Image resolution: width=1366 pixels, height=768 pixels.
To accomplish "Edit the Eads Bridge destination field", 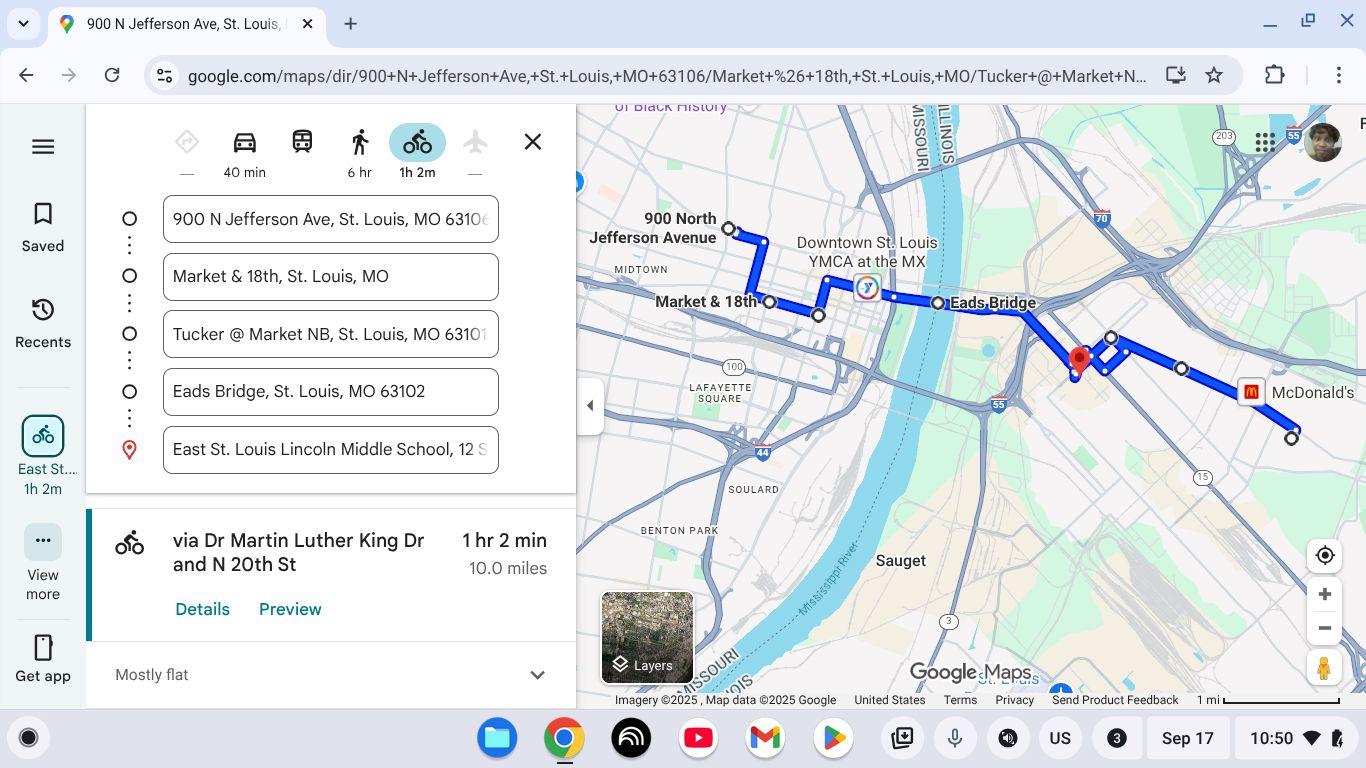I will (x=330, y=392).
